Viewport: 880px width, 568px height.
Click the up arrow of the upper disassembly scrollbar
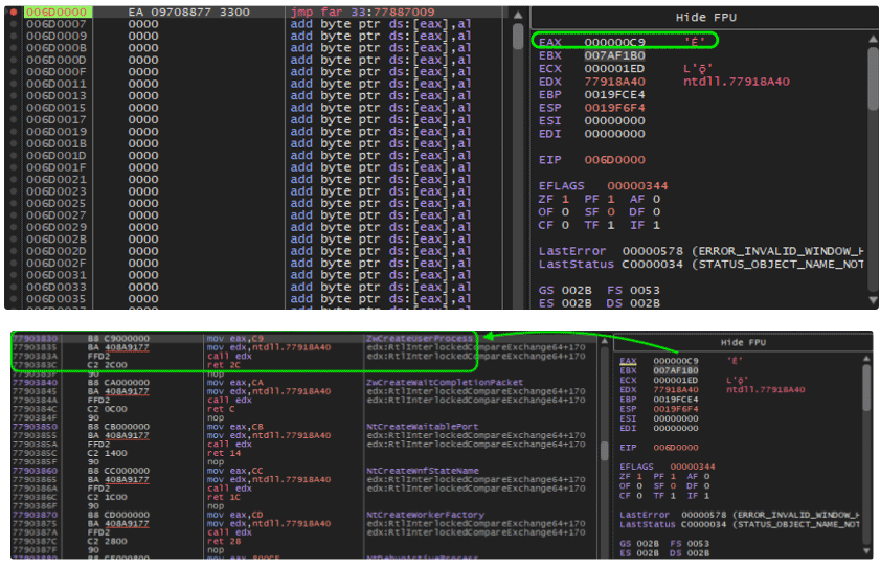pyautogui.click(x=517, y=16)
